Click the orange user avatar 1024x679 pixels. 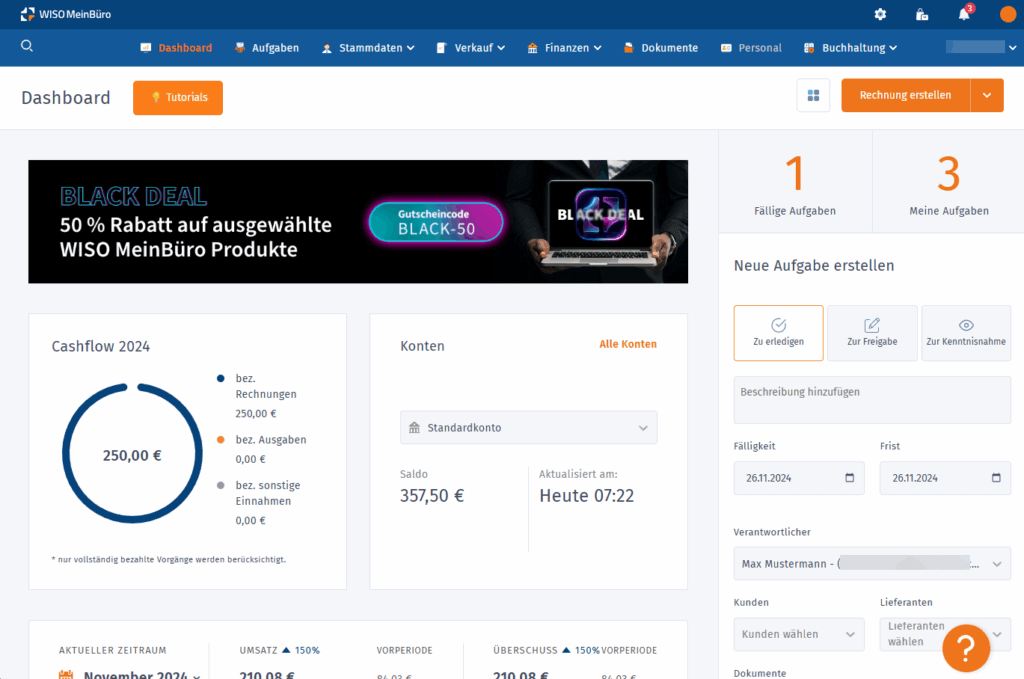[x=1007, y=14]
